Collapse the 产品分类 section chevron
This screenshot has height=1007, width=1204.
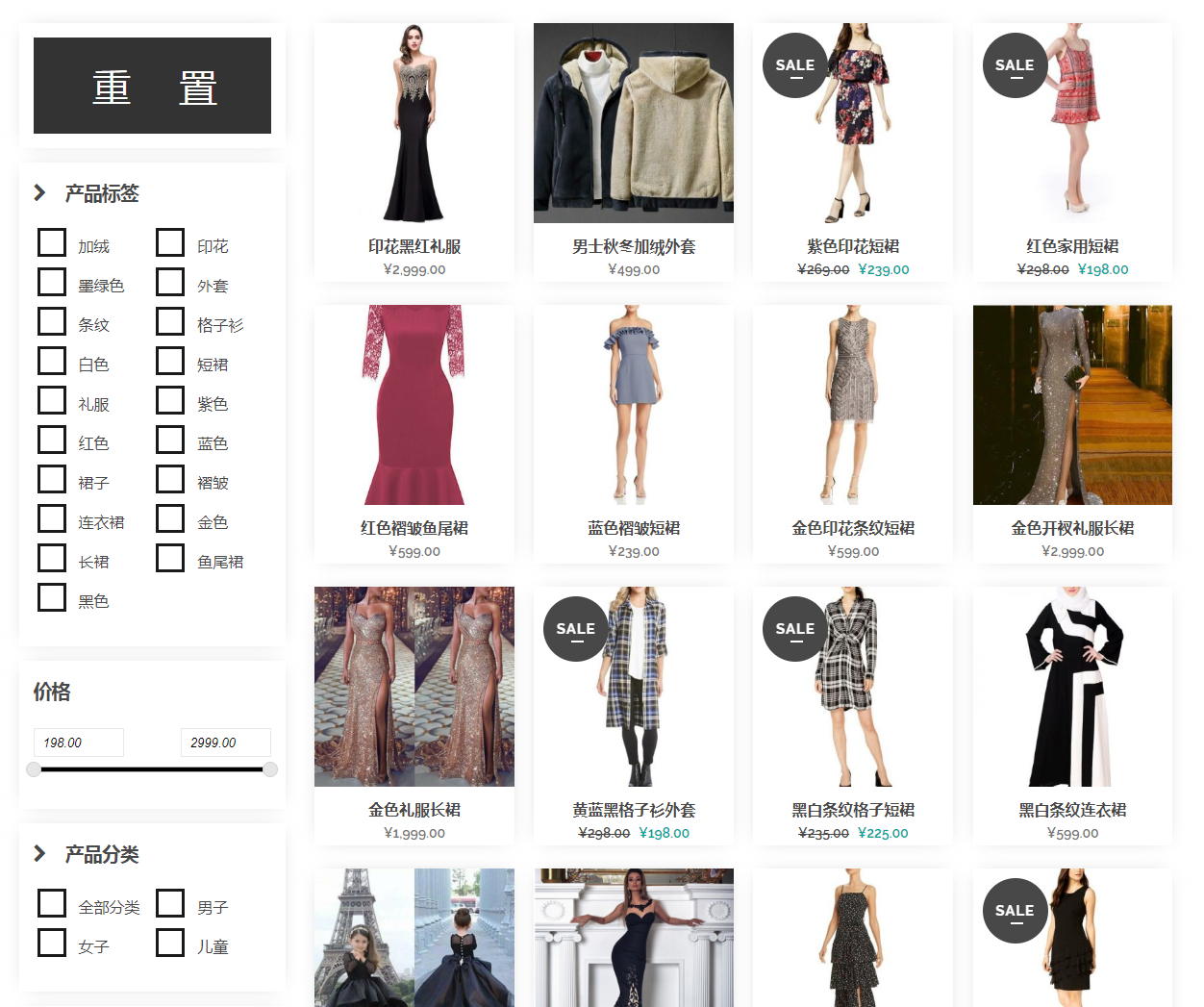(40, 853)
